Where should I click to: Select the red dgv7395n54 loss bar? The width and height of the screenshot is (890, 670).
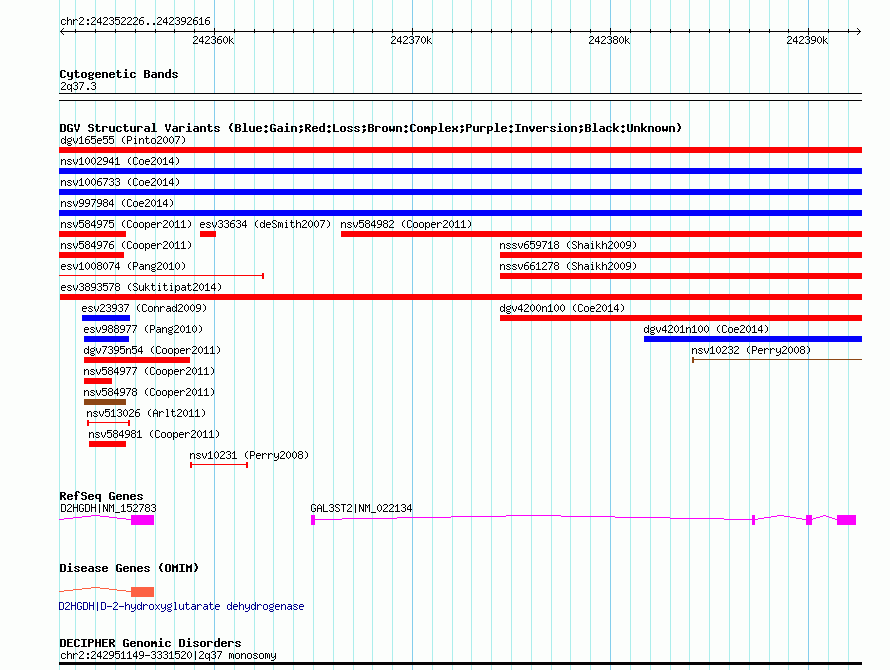coord(137,360)
